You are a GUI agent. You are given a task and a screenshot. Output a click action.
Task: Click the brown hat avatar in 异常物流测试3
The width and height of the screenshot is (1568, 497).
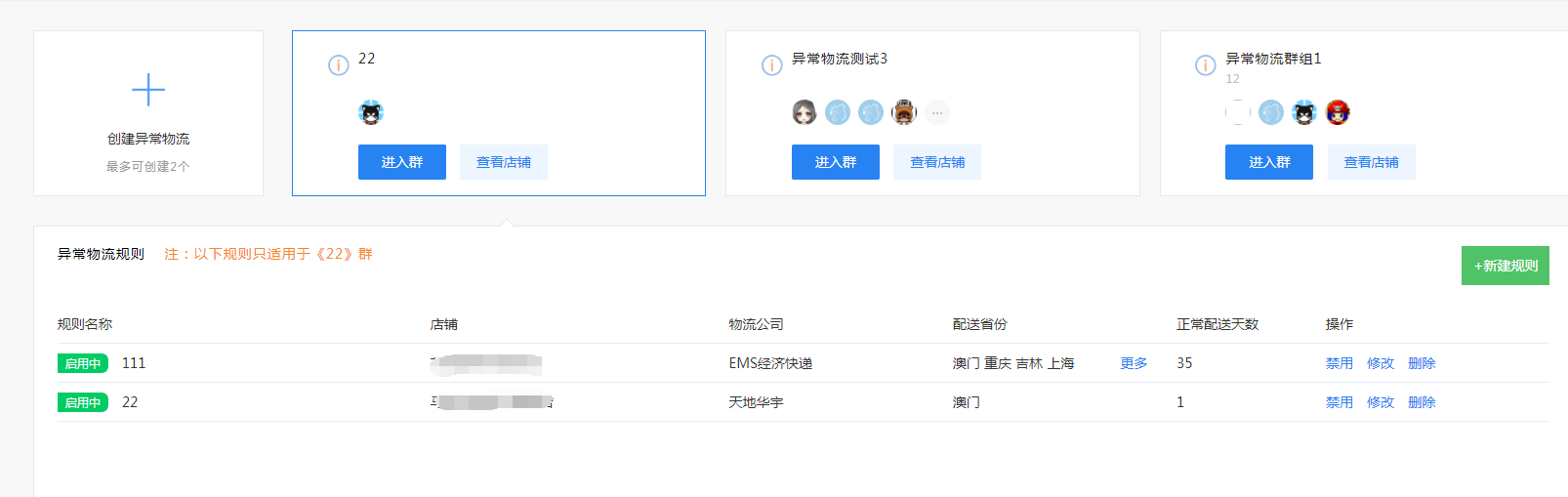click(904, 113)
